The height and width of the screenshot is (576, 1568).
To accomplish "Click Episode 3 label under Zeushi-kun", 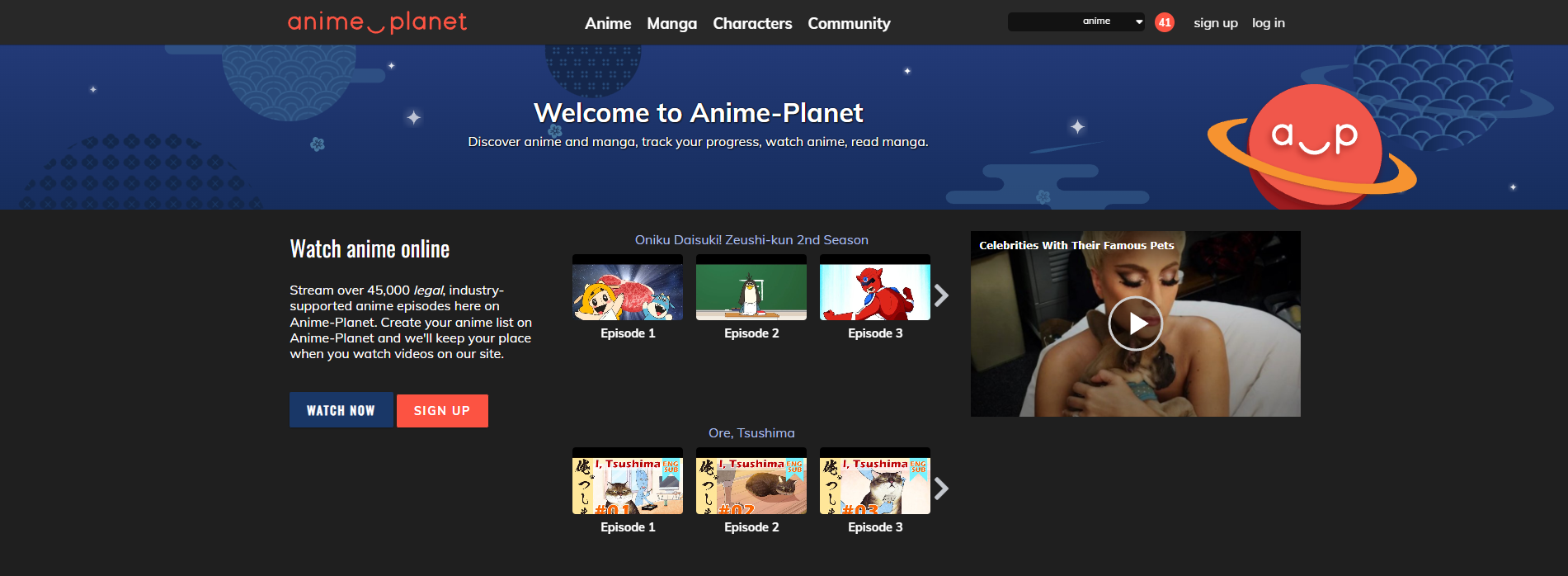I will pos(875,333).
